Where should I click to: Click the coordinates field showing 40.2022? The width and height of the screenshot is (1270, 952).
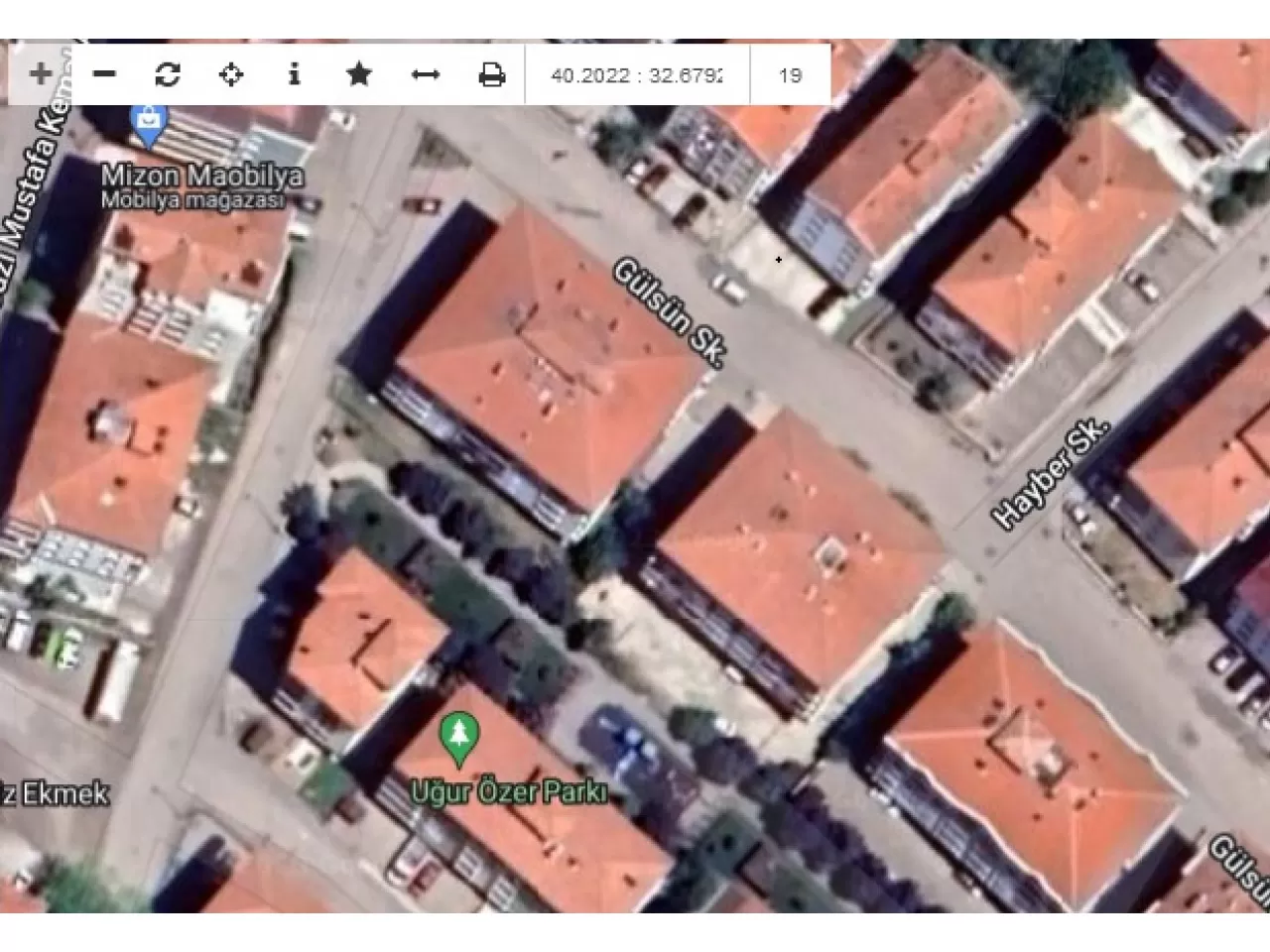click(636, 75)
